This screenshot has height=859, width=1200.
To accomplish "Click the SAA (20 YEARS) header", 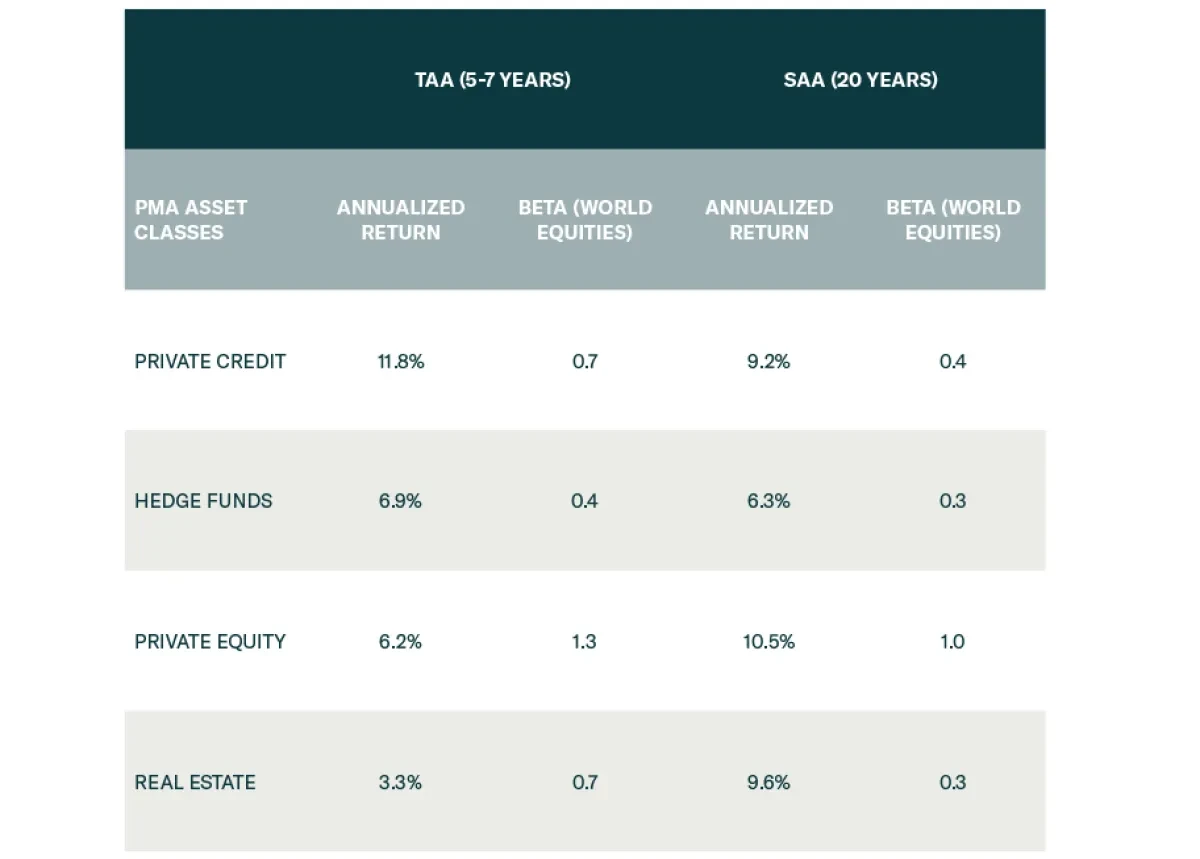I will click(860, 80).
